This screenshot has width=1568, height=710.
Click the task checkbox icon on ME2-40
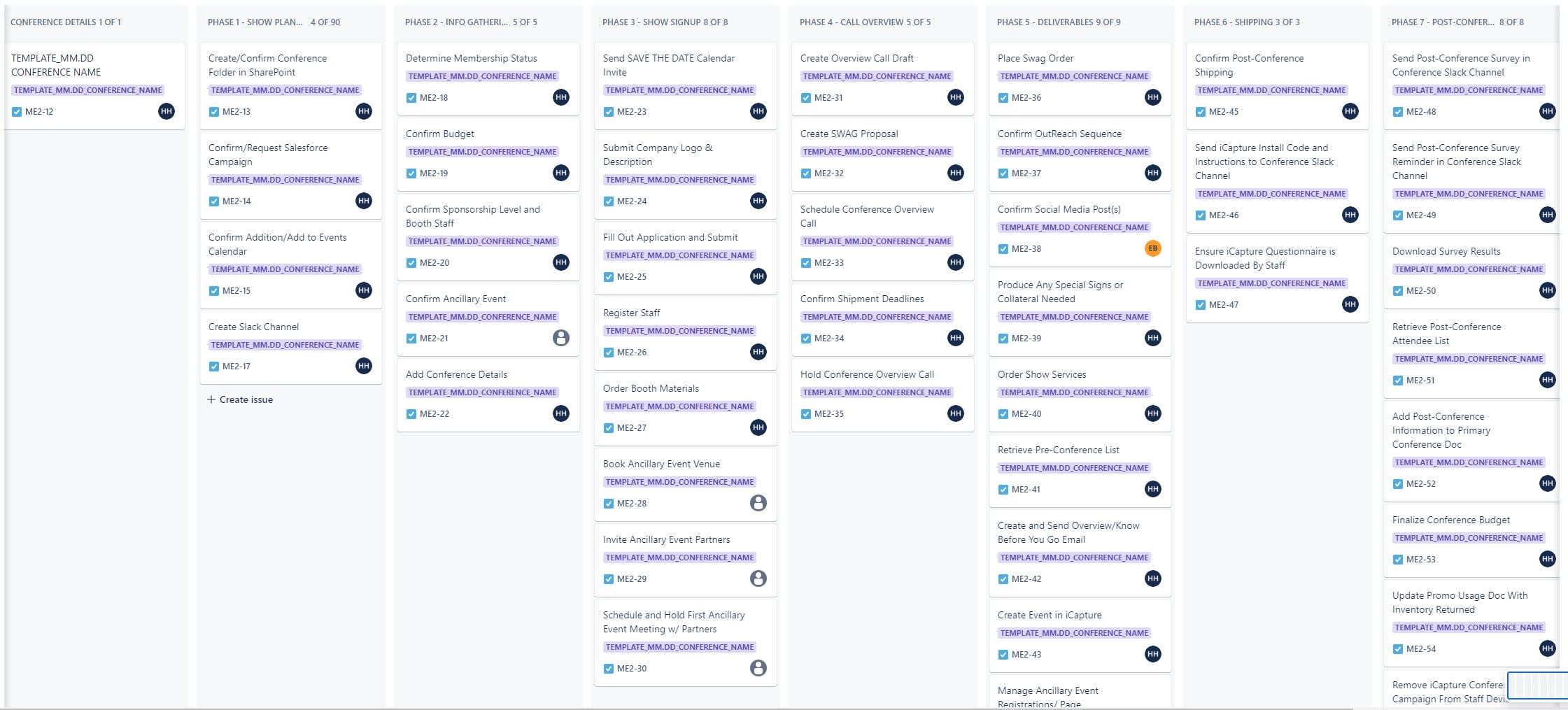point(1003,414)
